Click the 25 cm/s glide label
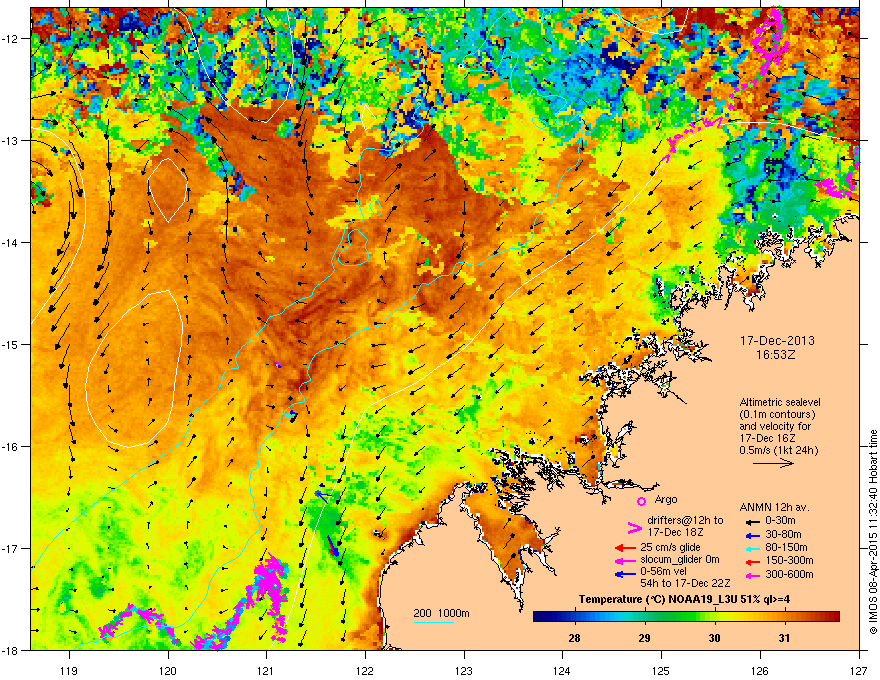880x680 pixels. point(670,548)
